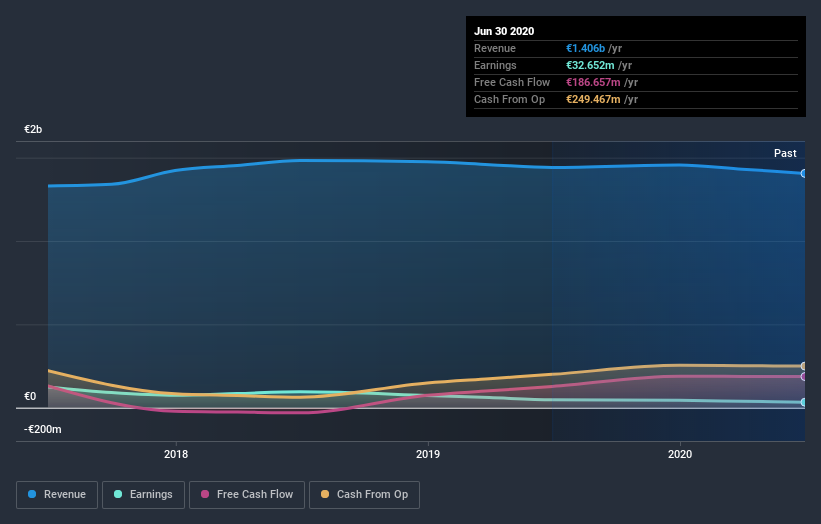Toggle the Cash From Op legend button
This screenshot has height=524, width=821.
pos(364,495)
